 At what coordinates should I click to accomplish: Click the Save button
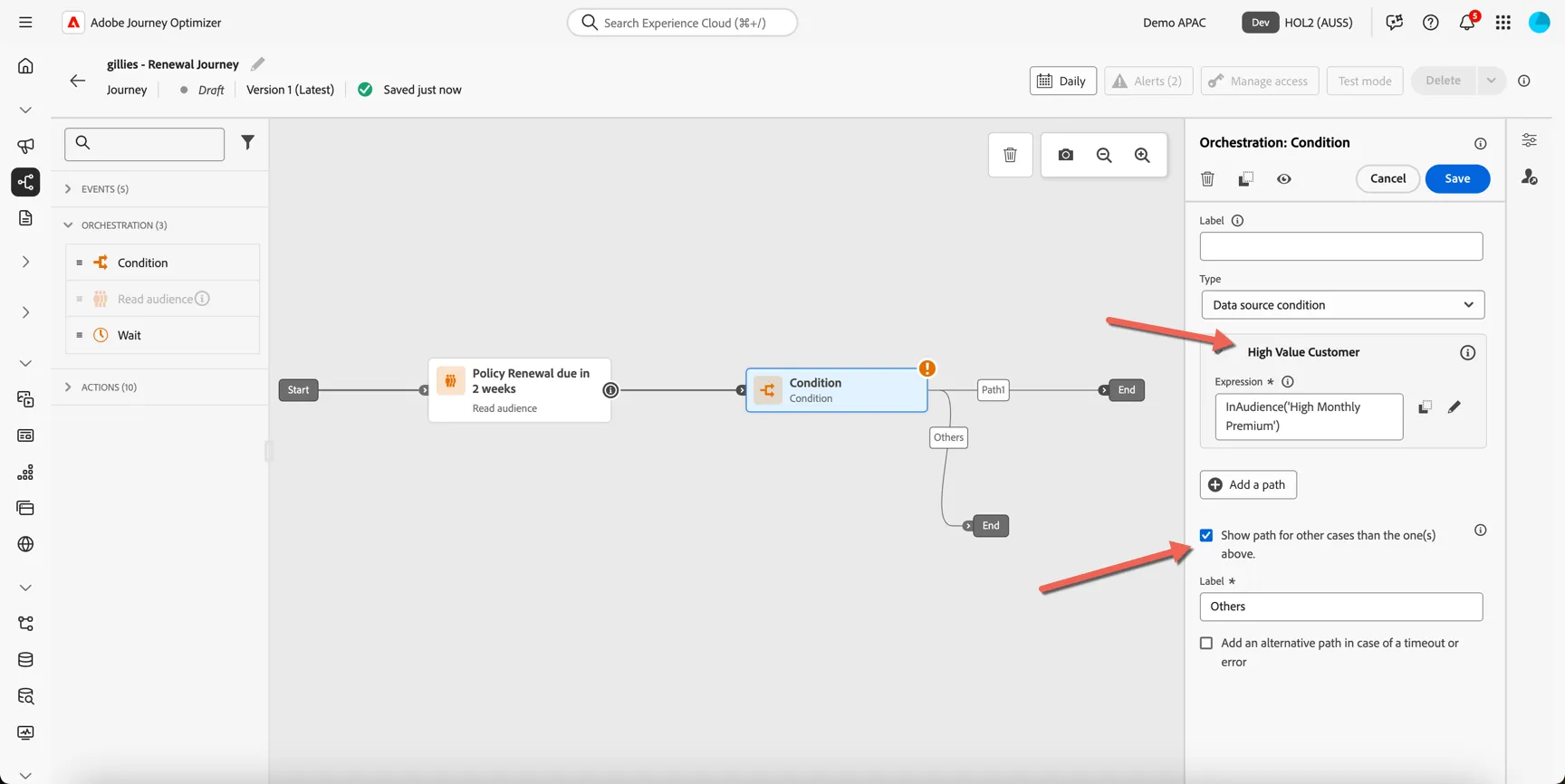(1457, 178)
